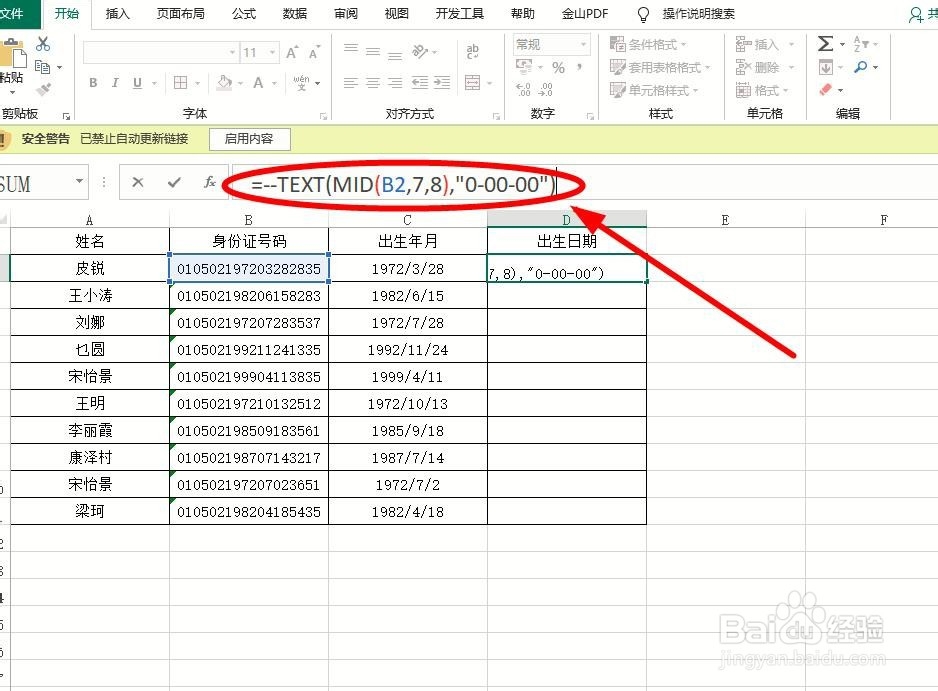Click the Insert Function fx icon
This screenshot has height=691, width=938.
click(x=209, y=182)
